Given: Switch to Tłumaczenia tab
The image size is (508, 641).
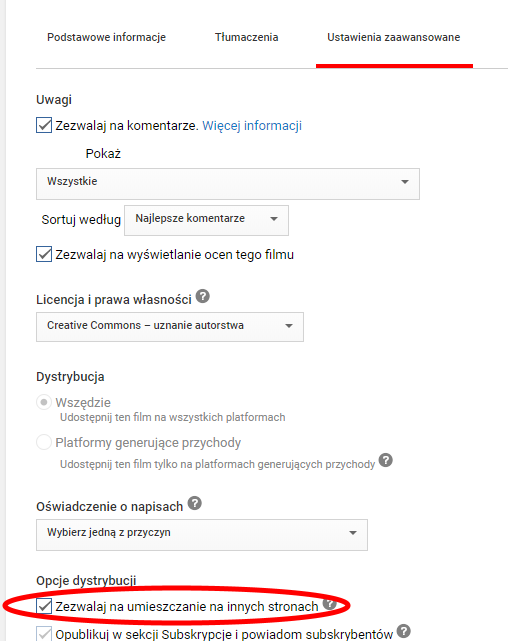Looking at the screenshot, I should point(246,37).
